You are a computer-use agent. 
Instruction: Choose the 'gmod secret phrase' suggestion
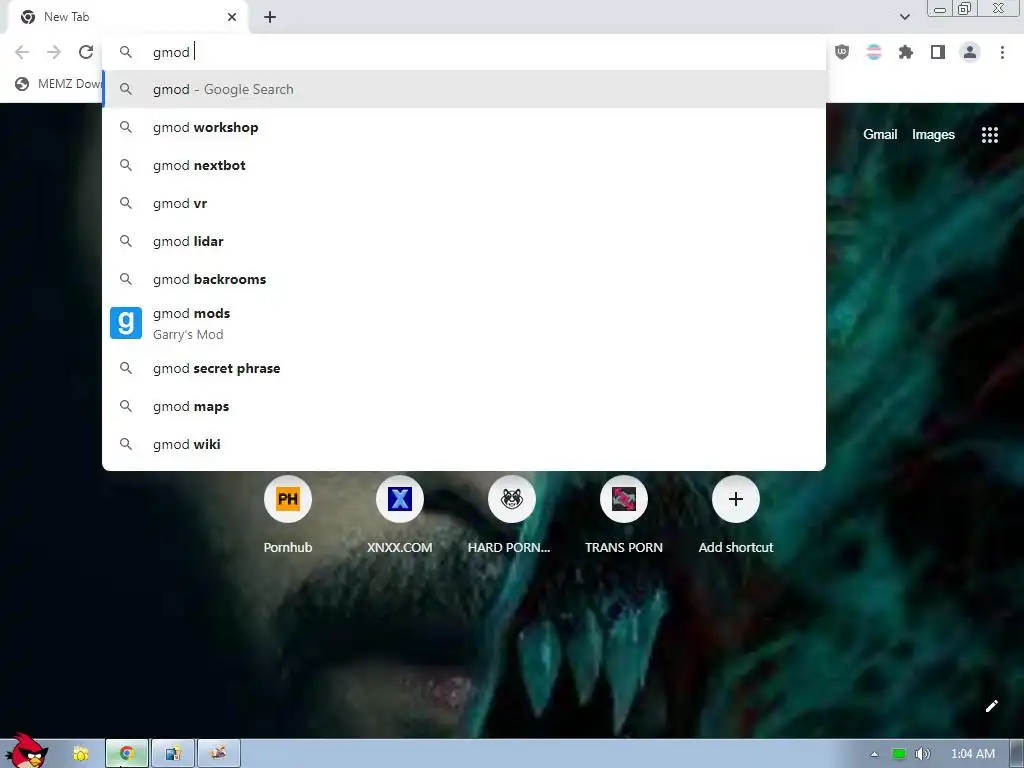[x=464, y=368]
